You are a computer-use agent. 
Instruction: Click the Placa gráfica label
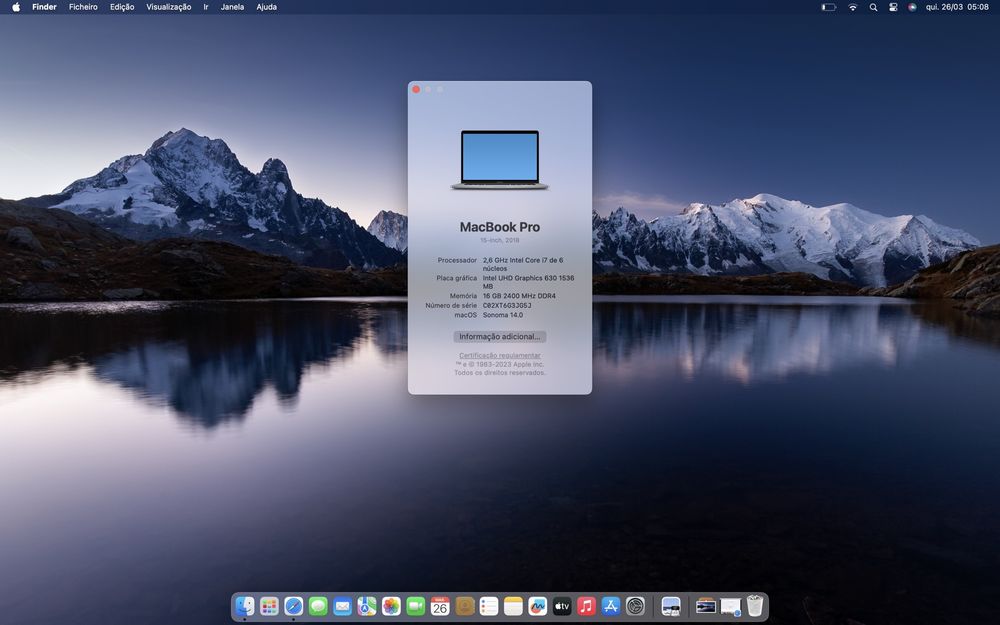pos(457,278)
